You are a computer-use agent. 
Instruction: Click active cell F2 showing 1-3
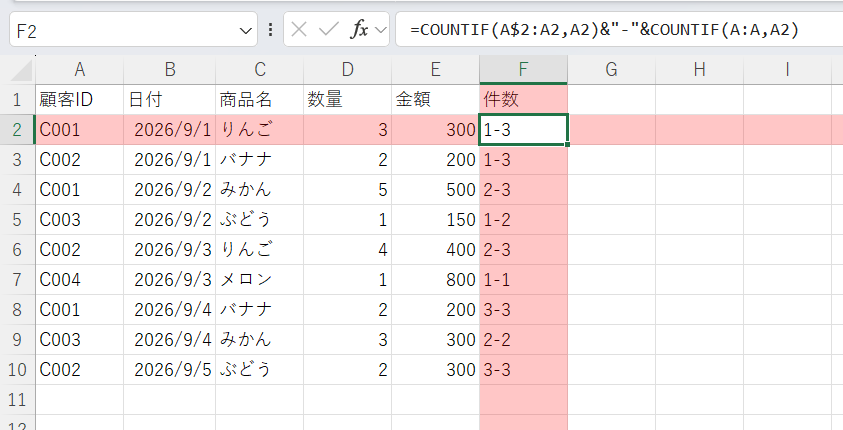[x=523, y=130]
